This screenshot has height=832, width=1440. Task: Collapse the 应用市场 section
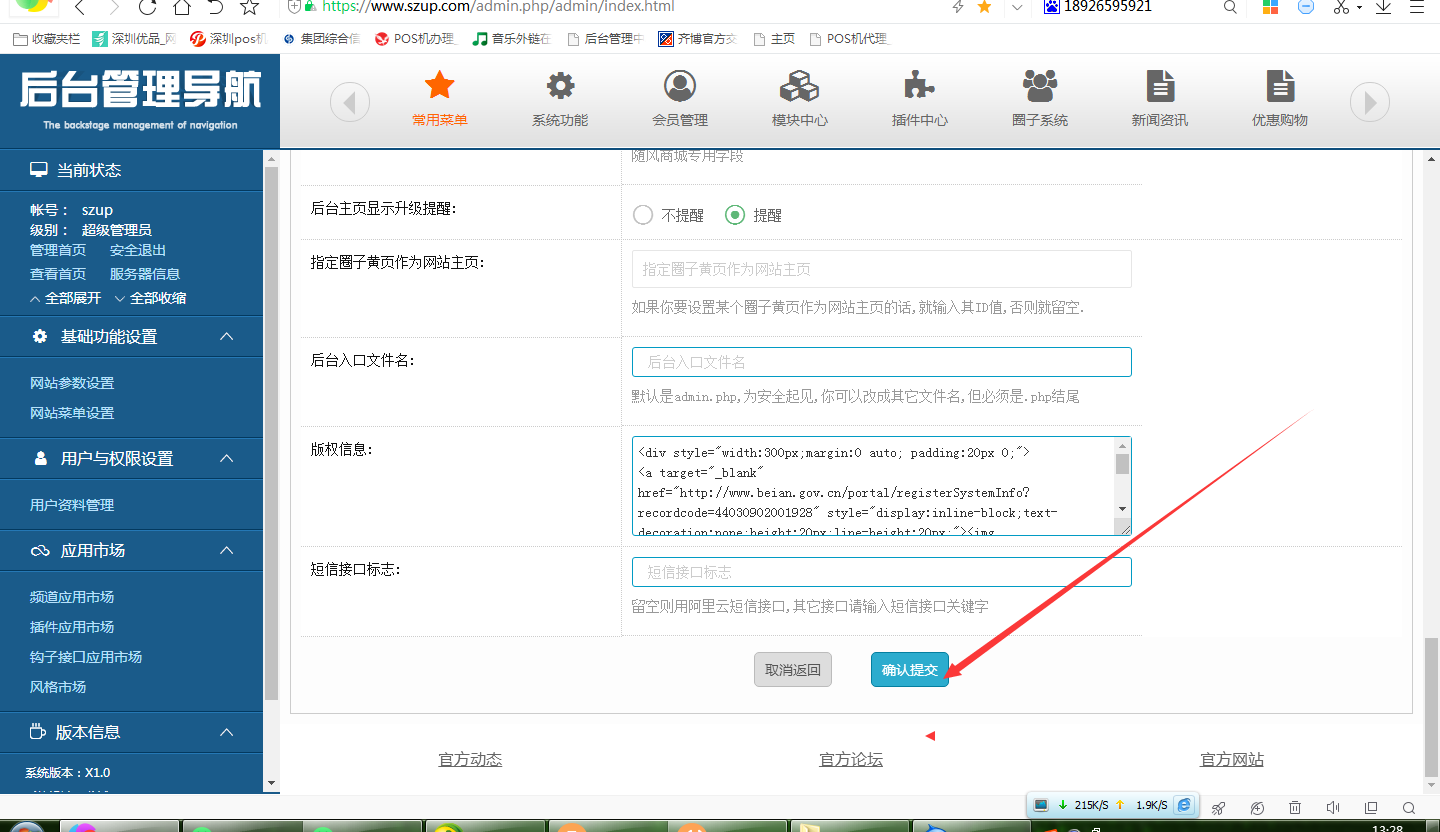coord(227,551)
